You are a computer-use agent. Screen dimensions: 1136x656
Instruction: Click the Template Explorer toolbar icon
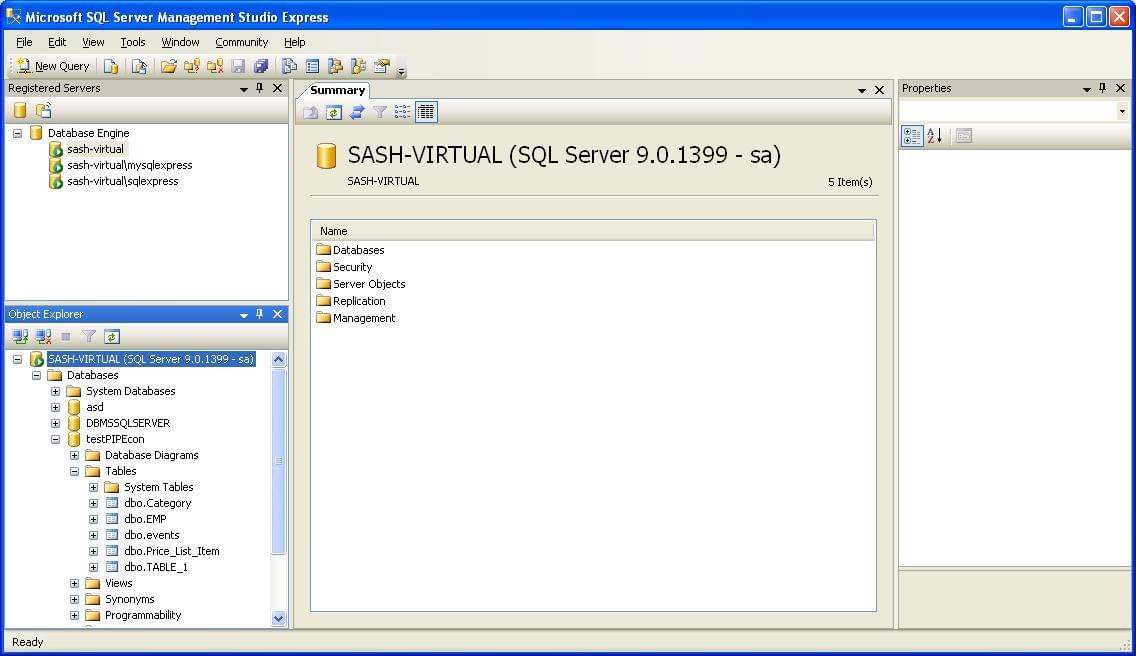[359, 67]
